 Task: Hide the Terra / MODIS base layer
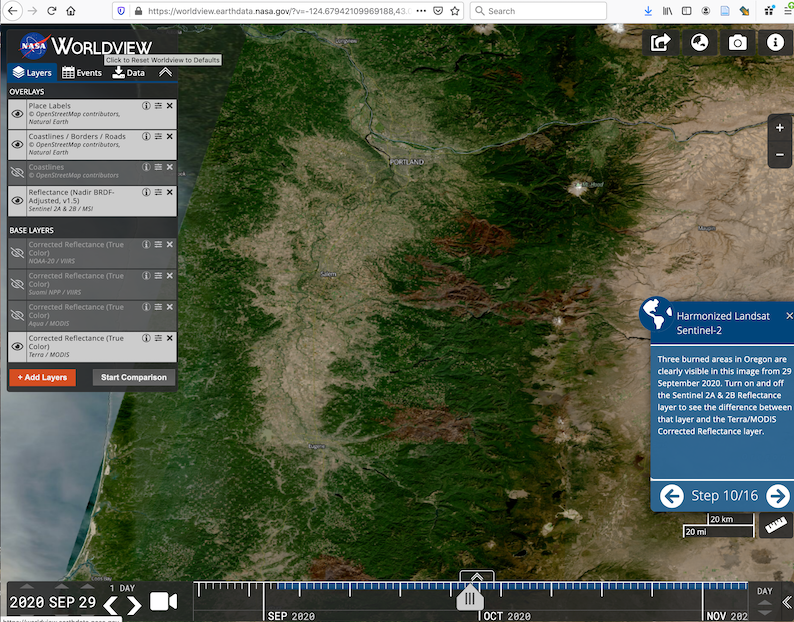pyautogui.click(x=17, y=346)
